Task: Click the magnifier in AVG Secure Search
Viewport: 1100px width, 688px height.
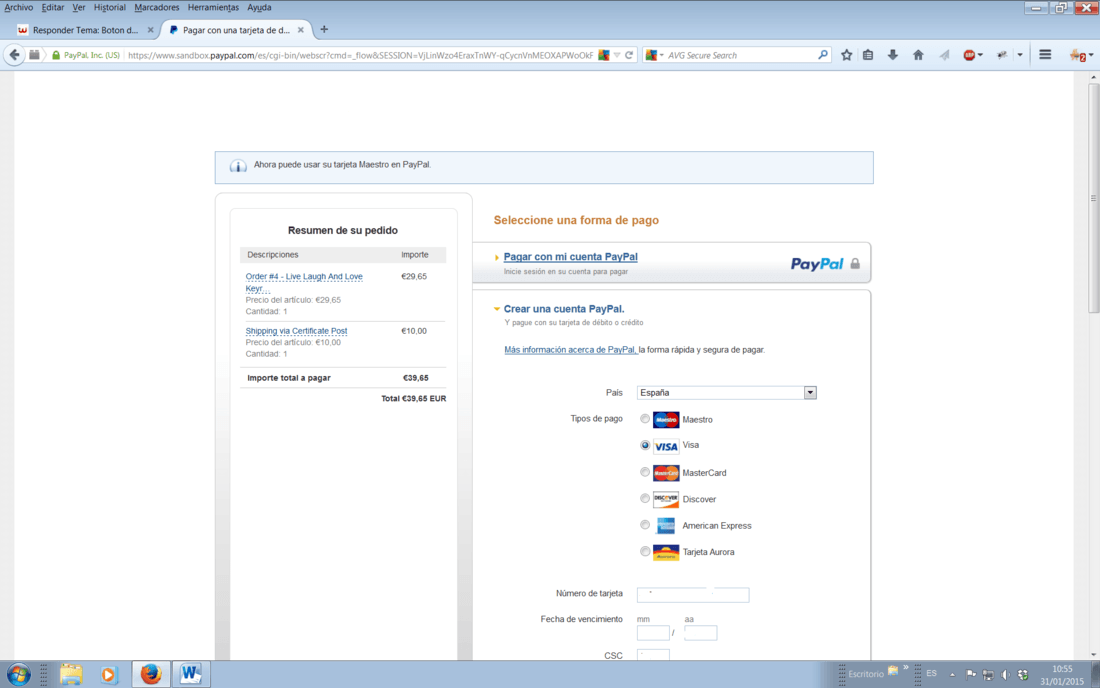Action: 822,55
